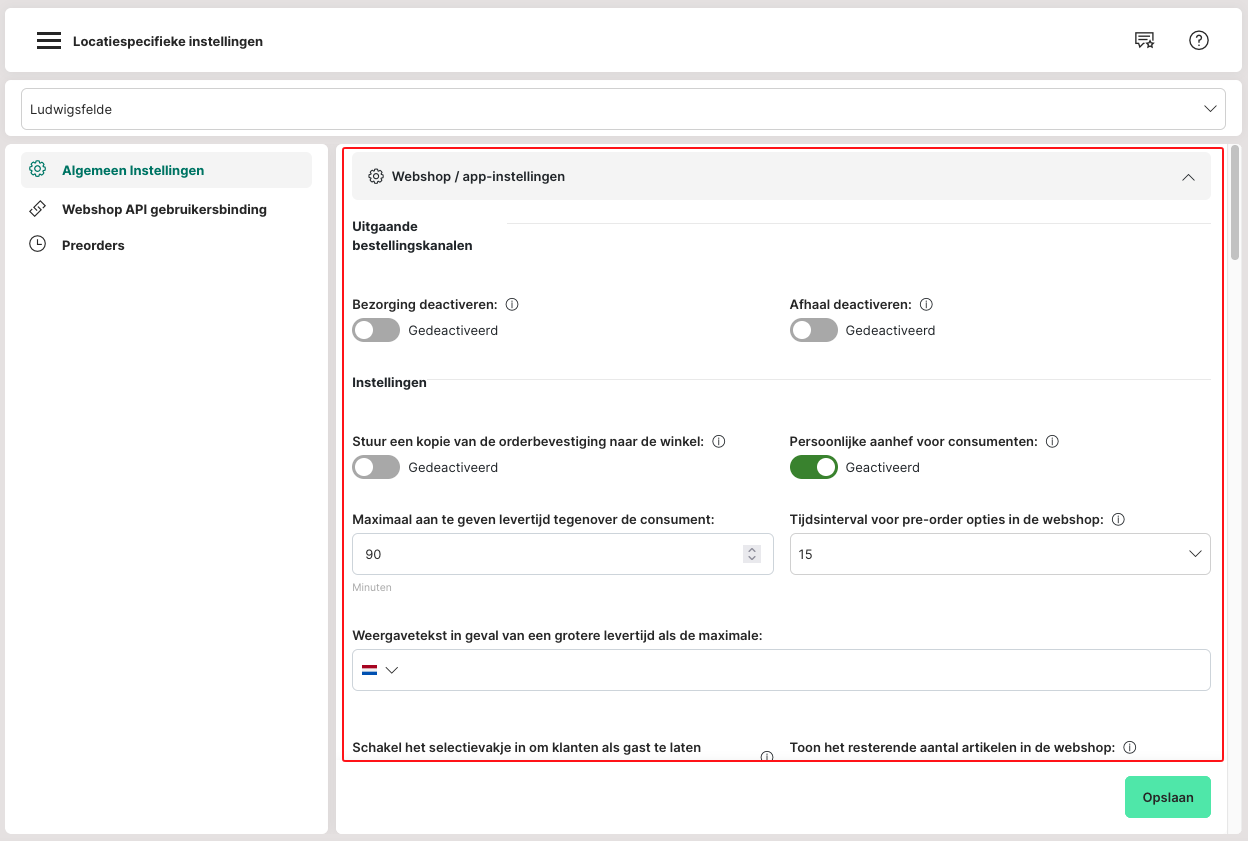The width and height of the screenshot is (1248, 841).
Task: Click the feedback chat icon in header
Action: pyautogui.click(x=1144, y=40)
